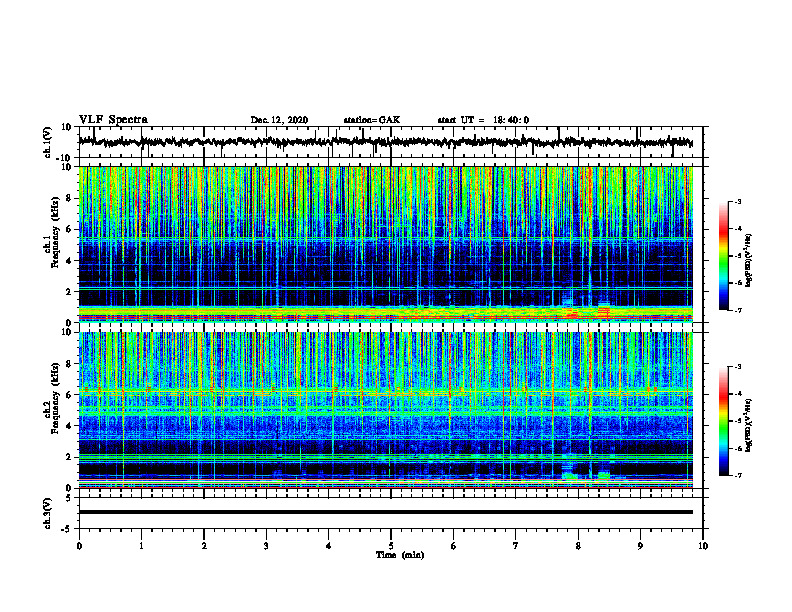Click the "-7" label on ch.1 colorbar
Screen dimensions: 792x612
[x=738, y=310]
